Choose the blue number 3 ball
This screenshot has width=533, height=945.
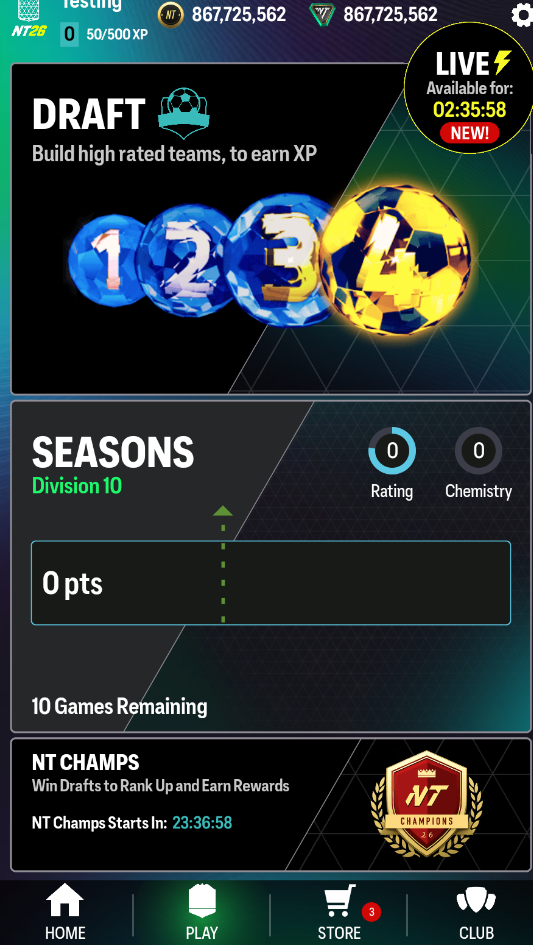coord(280,260)
